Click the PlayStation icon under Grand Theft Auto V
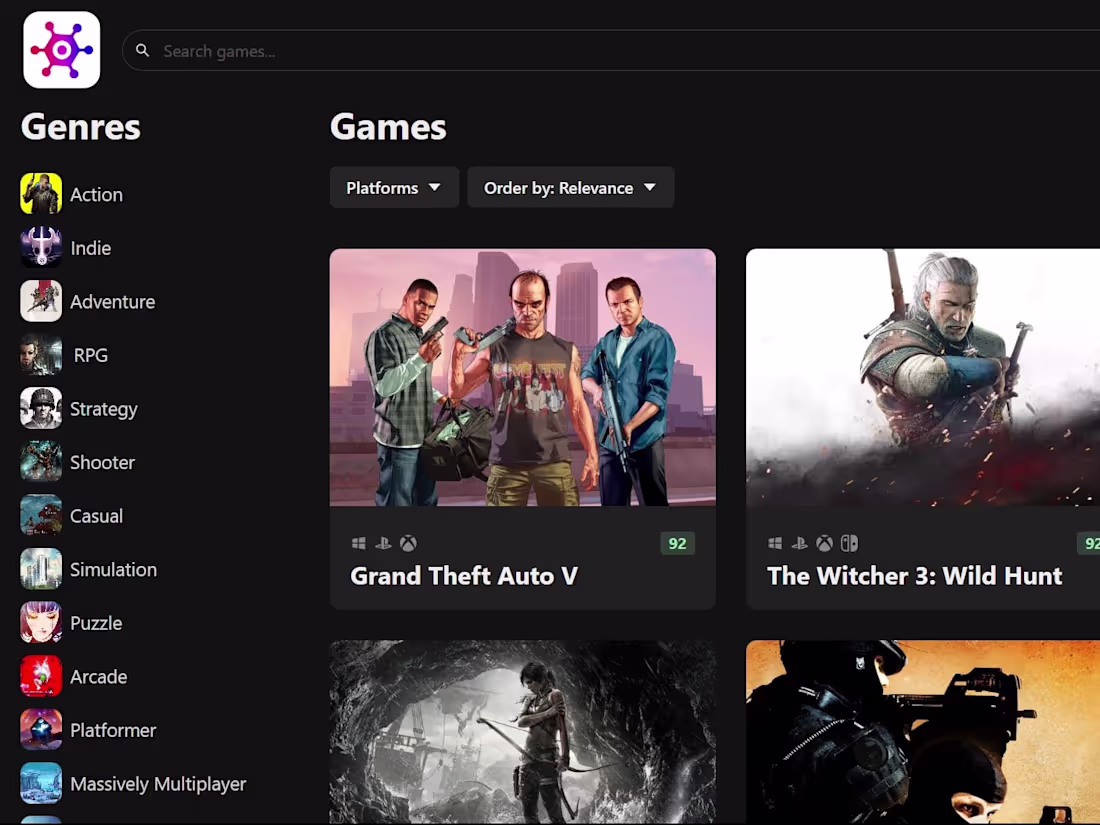 [x=383, y=543]
